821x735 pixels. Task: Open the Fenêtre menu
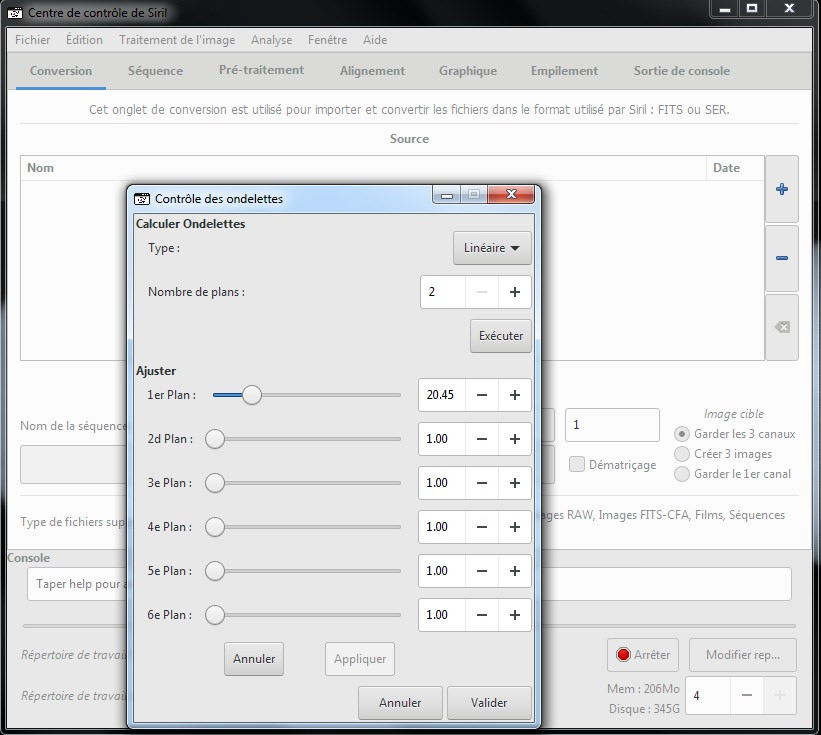[x=327, y=40]
